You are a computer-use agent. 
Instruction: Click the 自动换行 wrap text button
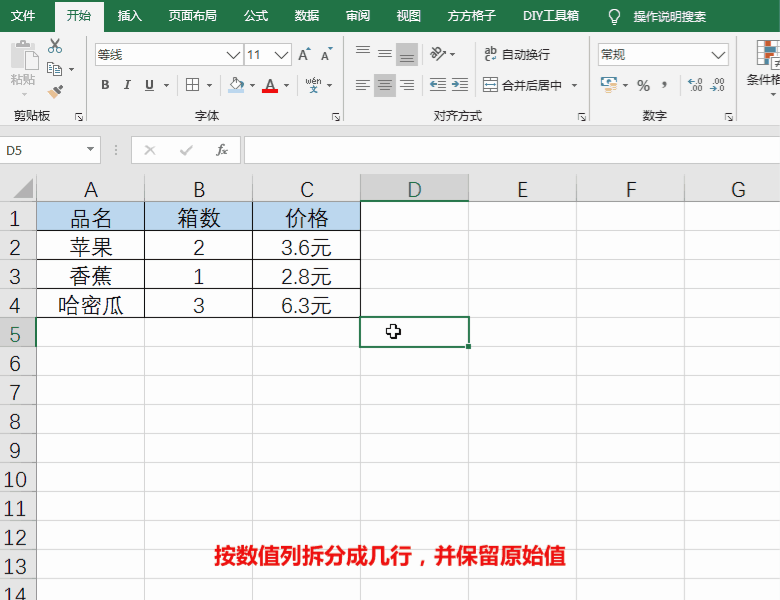pos(516,54)
